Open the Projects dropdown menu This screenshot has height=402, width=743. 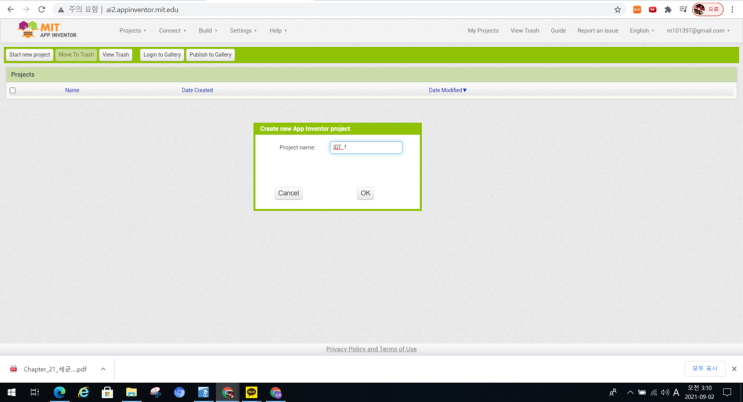coord(133,30)
